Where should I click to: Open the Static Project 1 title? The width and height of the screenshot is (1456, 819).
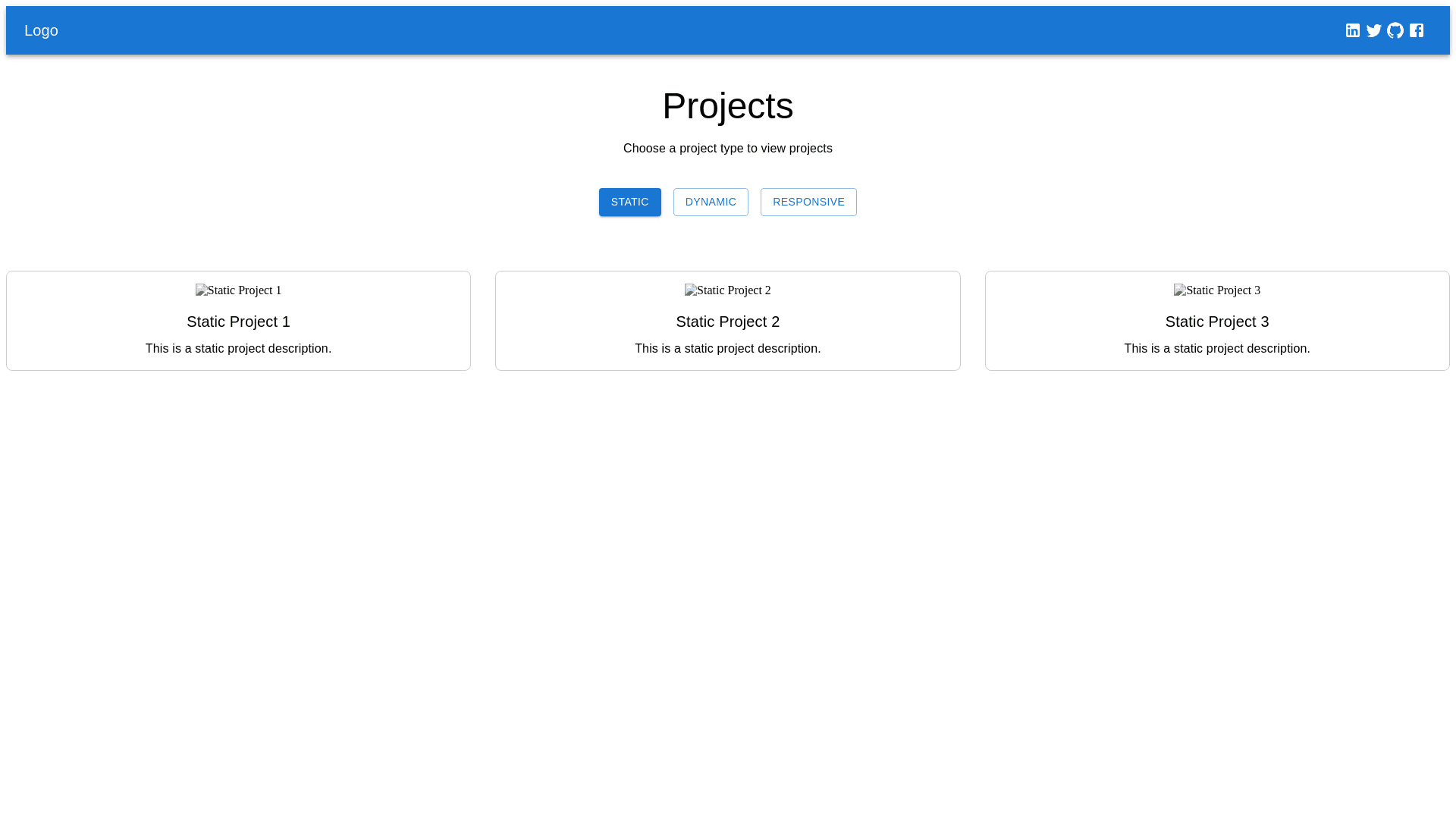pos(238,322)
